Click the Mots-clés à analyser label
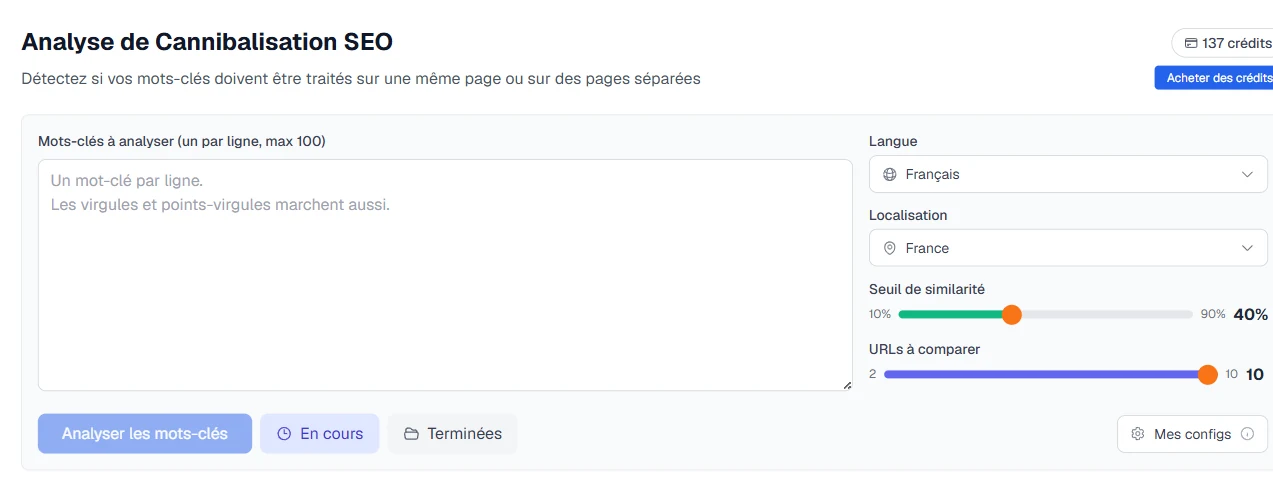 (x=182, y=141)
